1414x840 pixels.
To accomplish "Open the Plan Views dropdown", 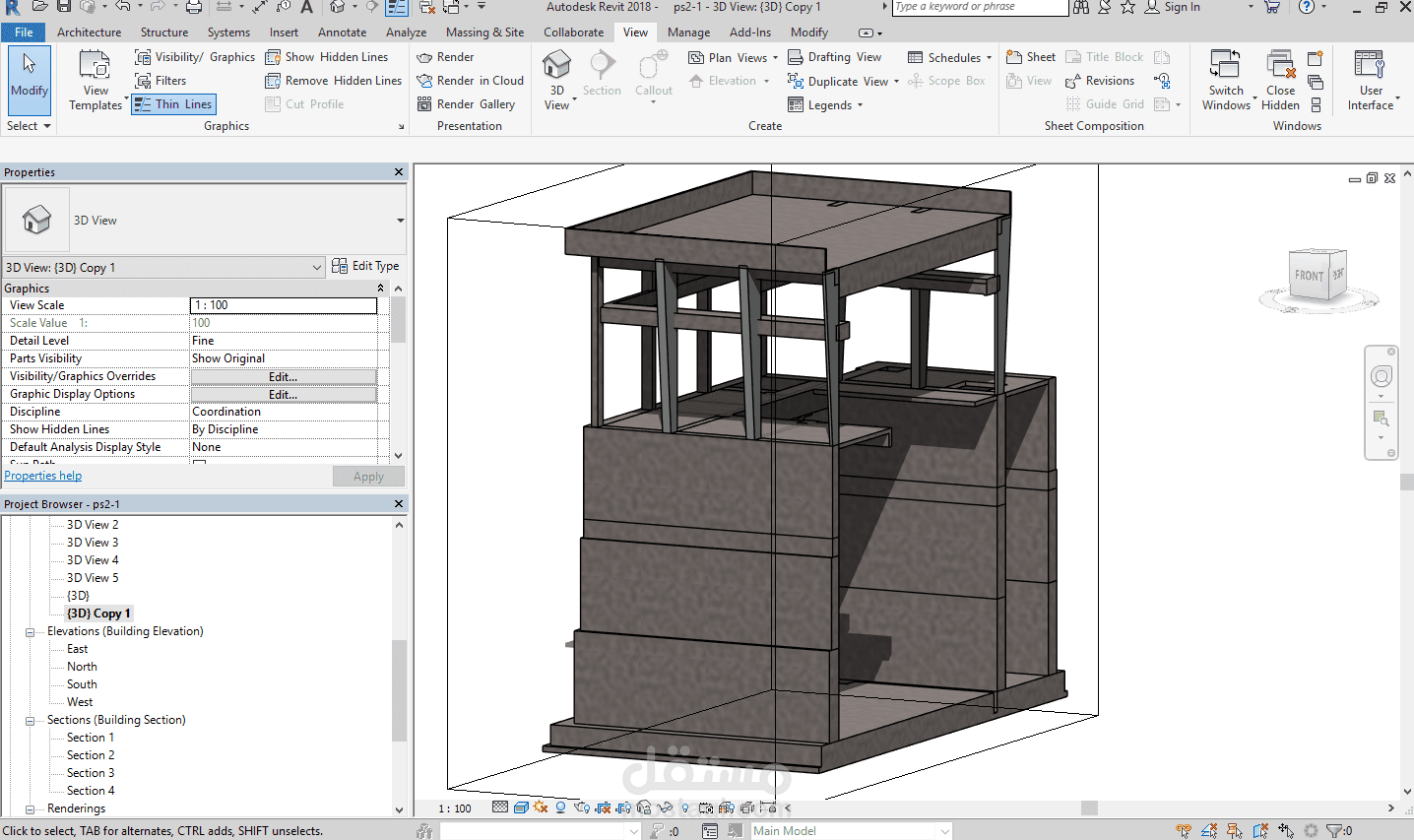I will click(x=733, y=57).
